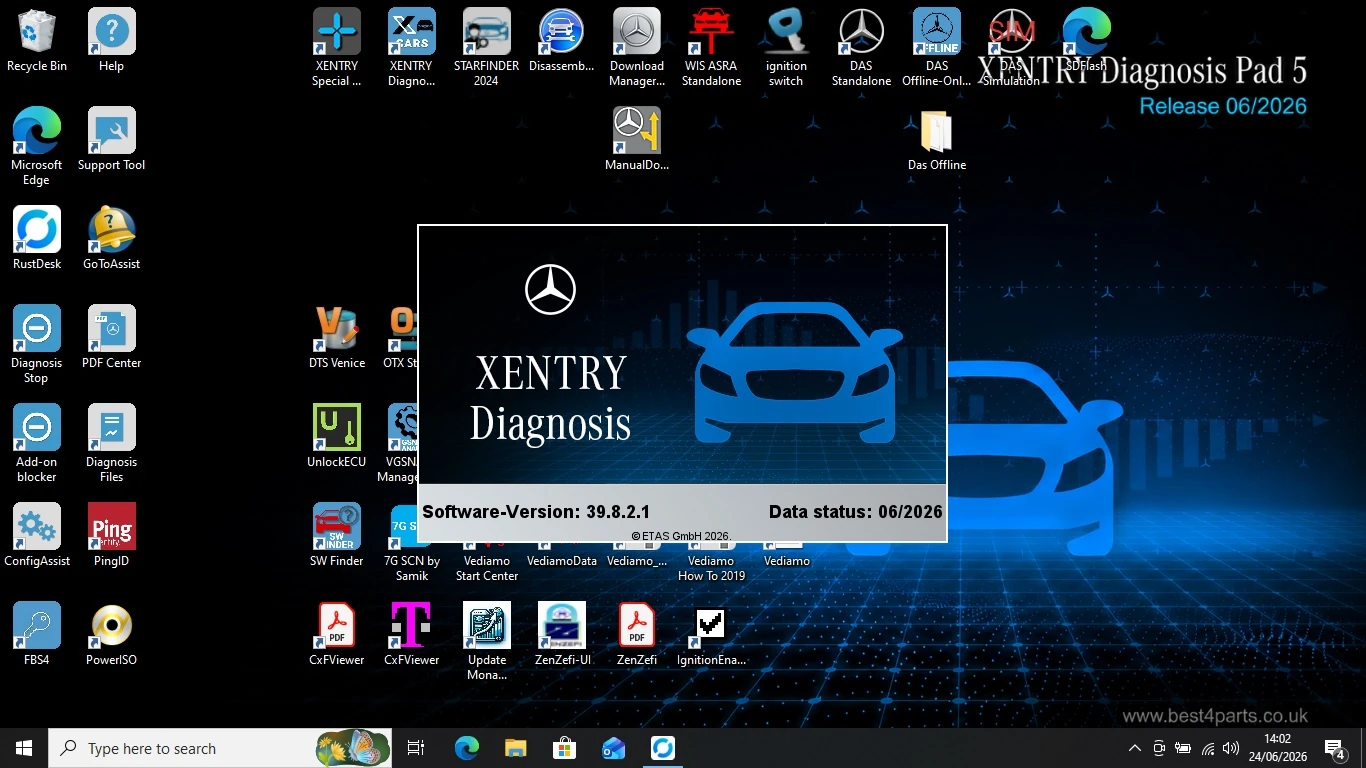1366x768 pixels.
Task: Open the Support Tool desktop shortcut
Action: [112, 140]
